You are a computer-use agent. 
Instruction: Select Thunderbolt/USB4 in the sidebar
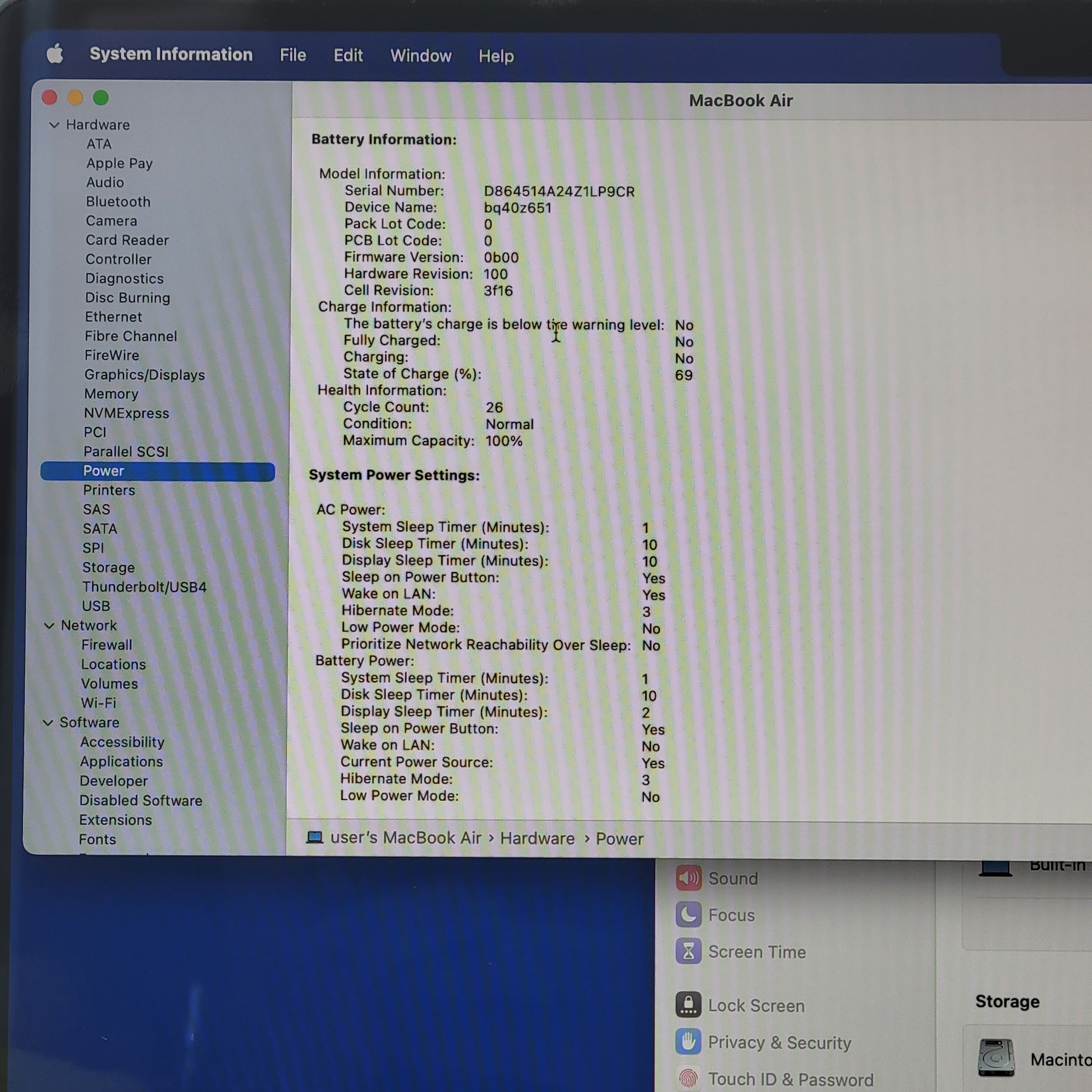(144, 587)
